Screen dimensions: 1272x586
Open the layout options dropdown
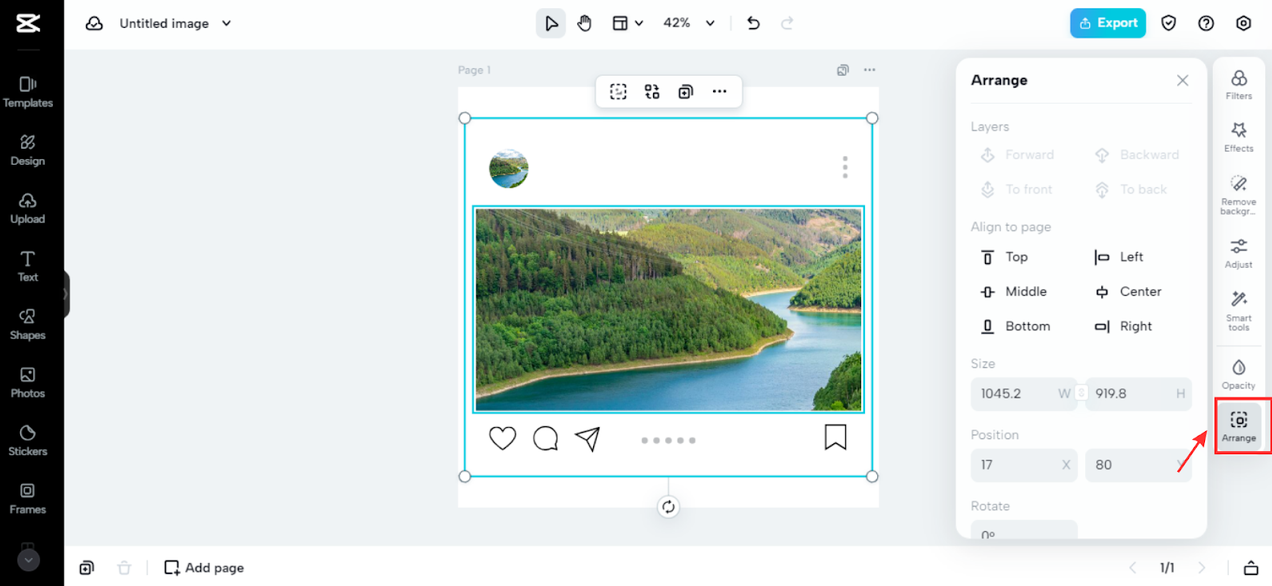coord(627,23)
